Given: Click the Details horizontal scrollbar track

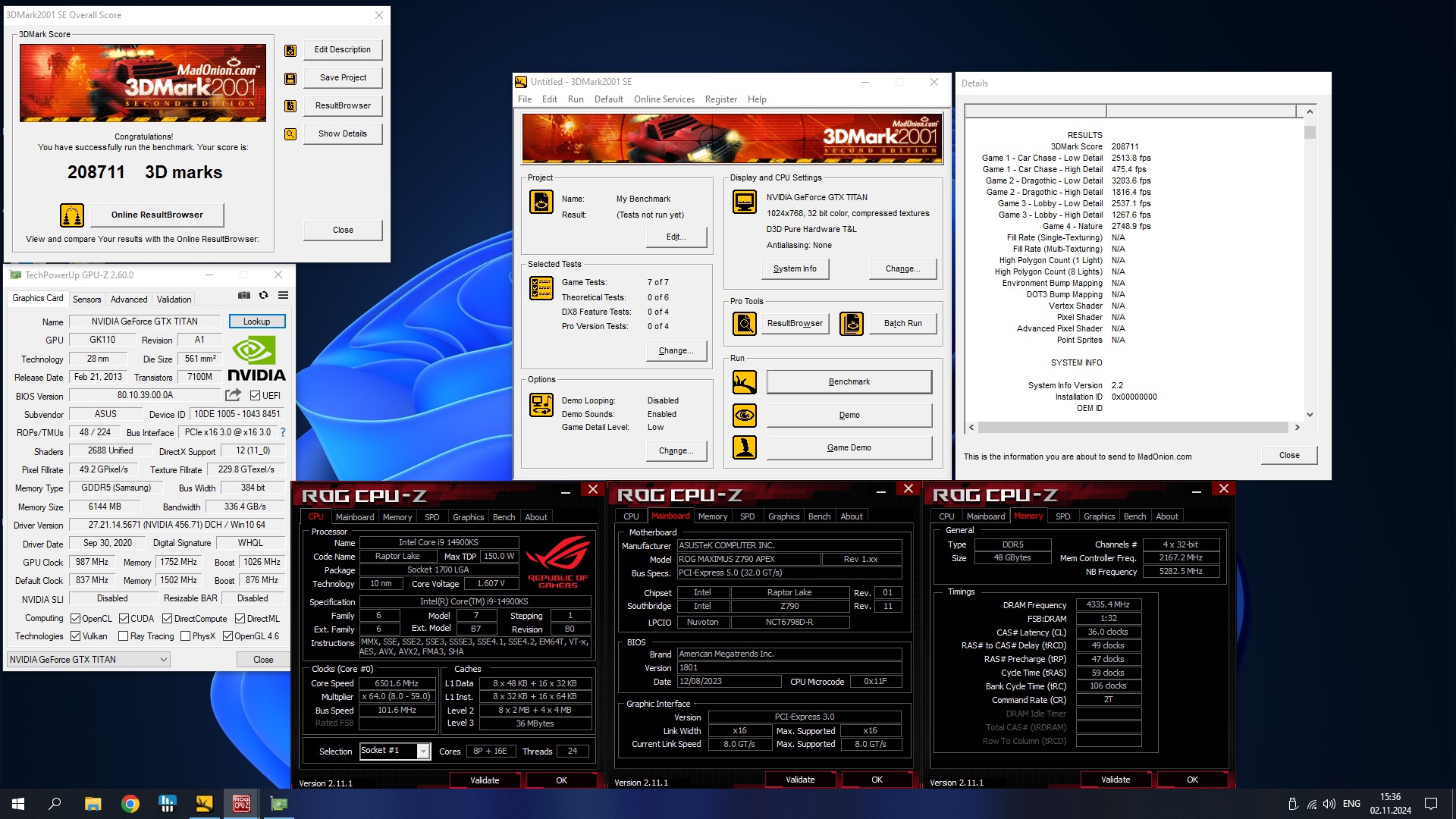Looking at the screenshot, I should click(x=1134, y=428).
